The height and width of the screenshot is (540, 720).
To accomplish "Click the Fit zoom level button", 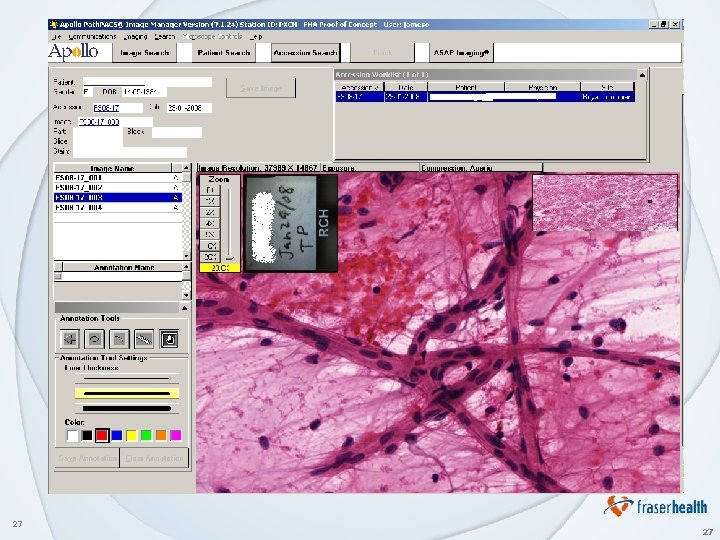I will click(210, 190).
